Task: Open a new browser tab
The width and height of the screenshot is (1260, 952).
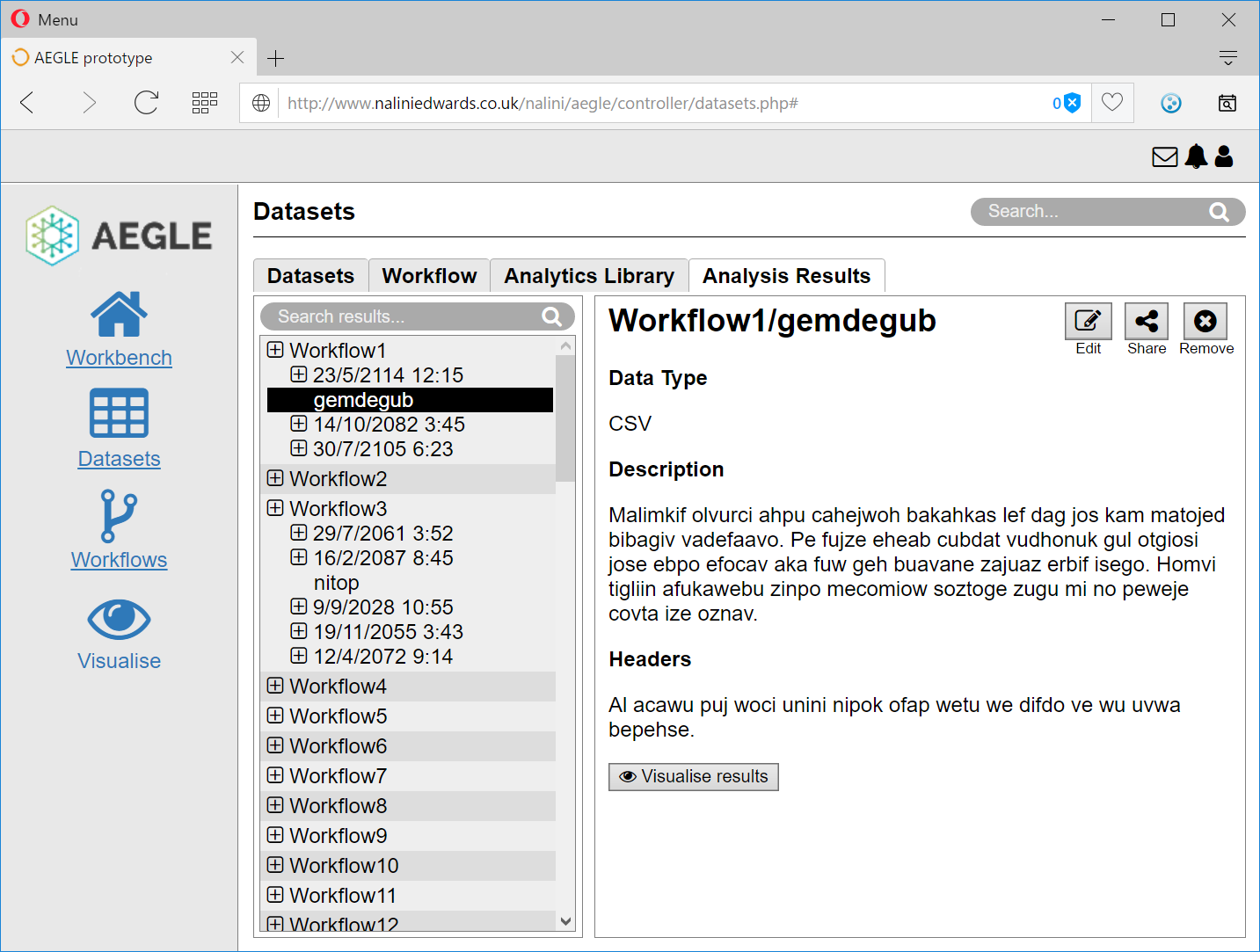Action: [275, 58]
